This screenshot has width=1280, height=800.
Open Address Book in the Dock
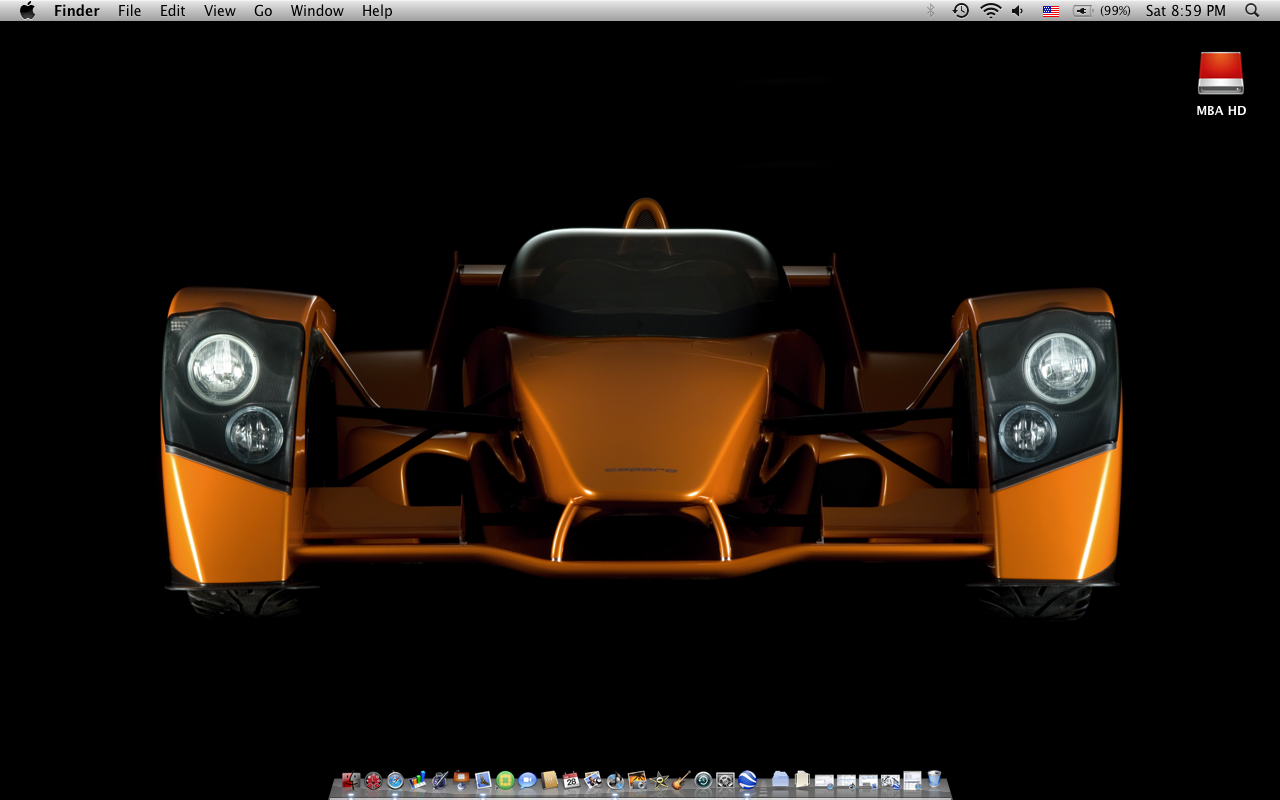[549, 780]
